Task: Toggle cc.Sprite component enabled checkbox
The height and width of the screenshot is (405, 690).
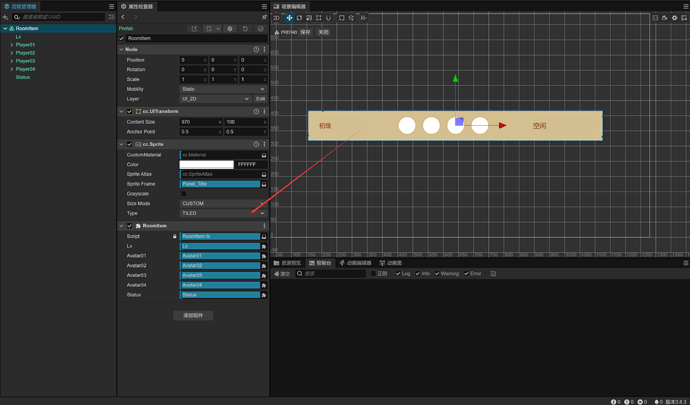Action: coord(129,144)
